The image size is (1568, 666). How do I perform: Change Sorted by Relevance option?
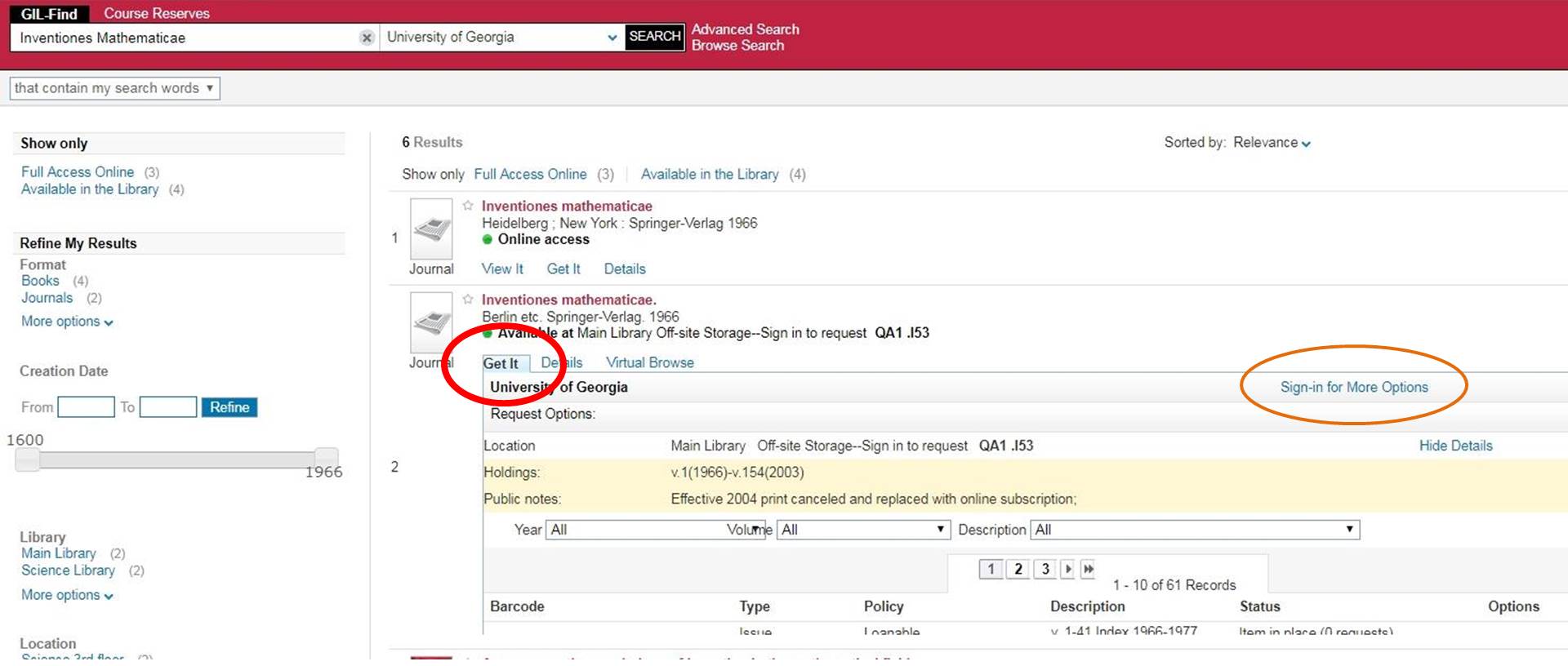pos(1272,143)
